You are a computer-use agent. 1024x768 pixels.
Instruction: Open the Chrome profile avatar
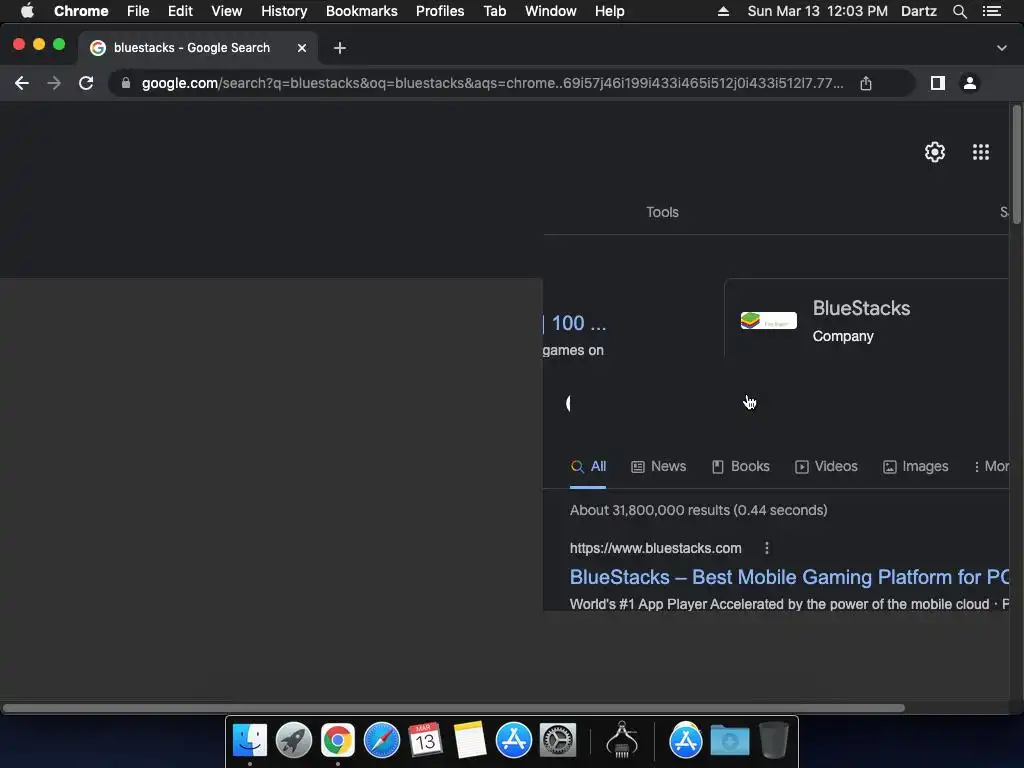970,83
